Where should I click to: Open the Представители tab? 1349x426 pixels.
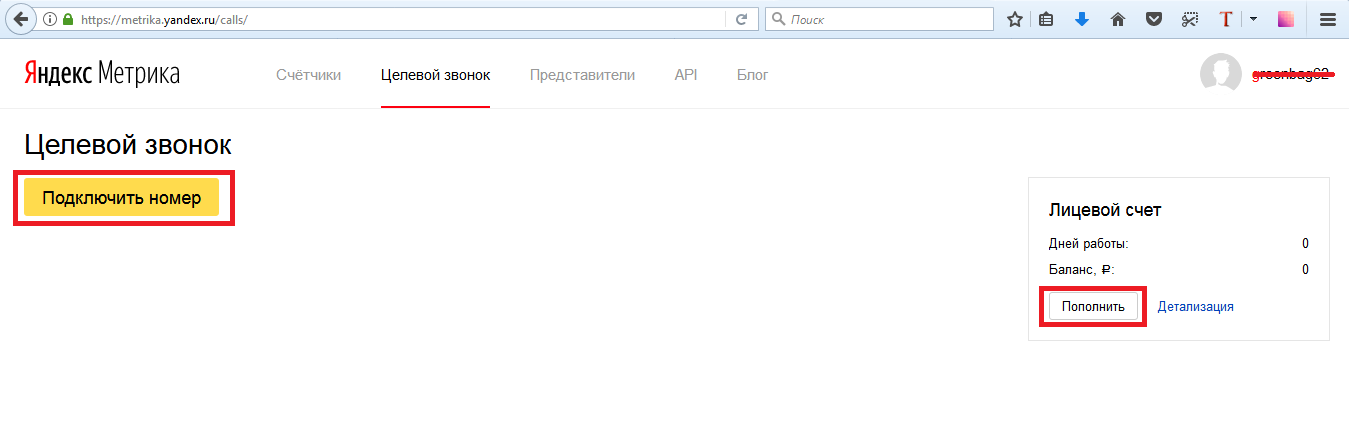click(x=582, y=75)
